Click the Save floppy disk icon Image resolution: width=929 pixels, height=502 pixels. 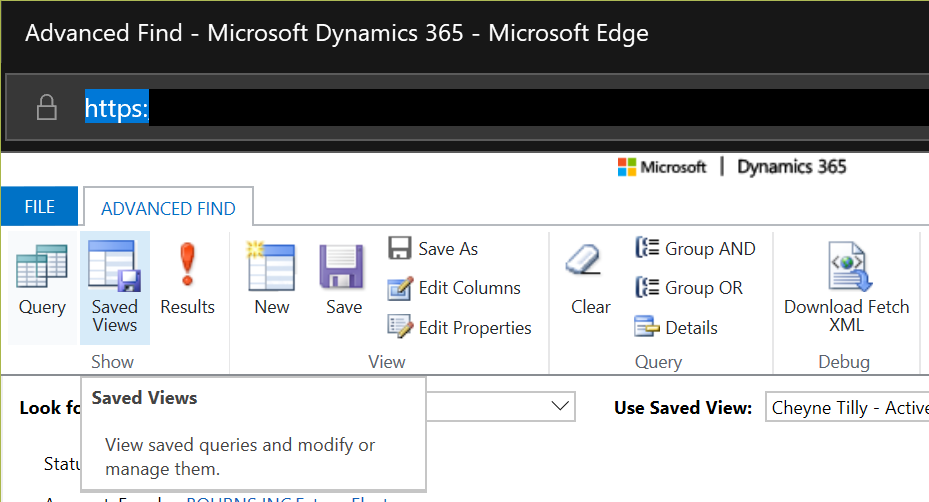click(343, 281)
